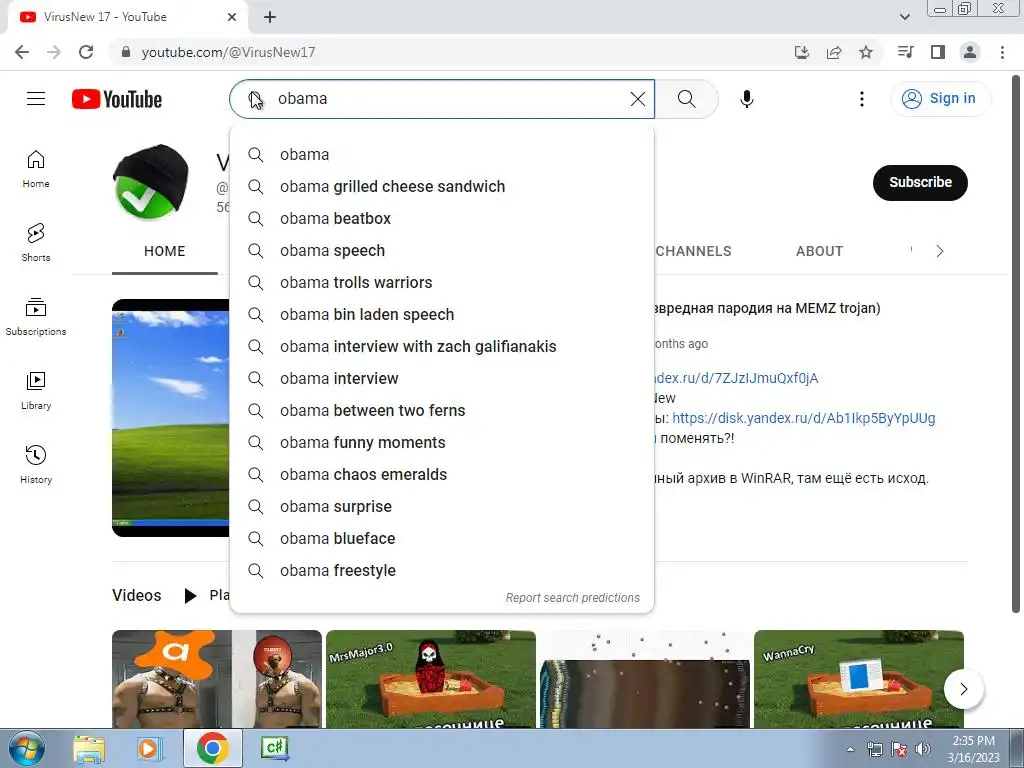Go to Home in sidebar
This screenshot has width=1024, height=768.
[36, 169]
